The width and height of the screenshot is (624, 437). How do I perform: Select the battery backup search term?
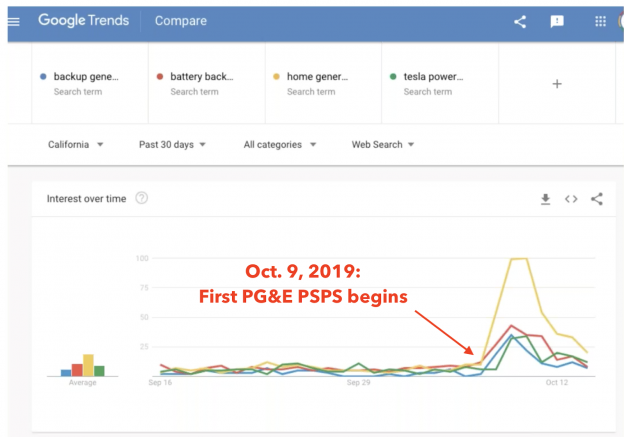tap(207, 84)
